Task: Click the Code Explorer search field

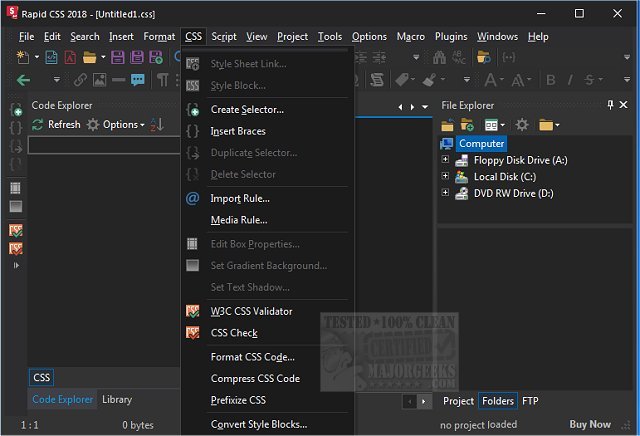Action: click(x=104, y=145)
